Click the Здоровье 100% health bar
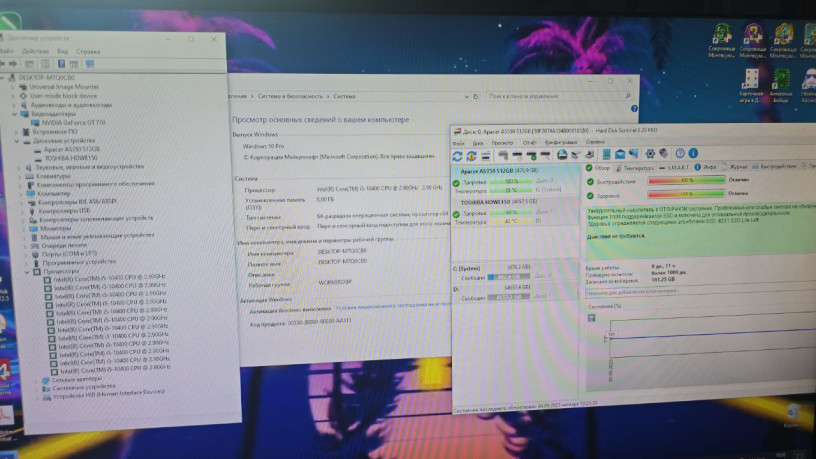Screen dimensions: 816x459 [x=686, y=194]
